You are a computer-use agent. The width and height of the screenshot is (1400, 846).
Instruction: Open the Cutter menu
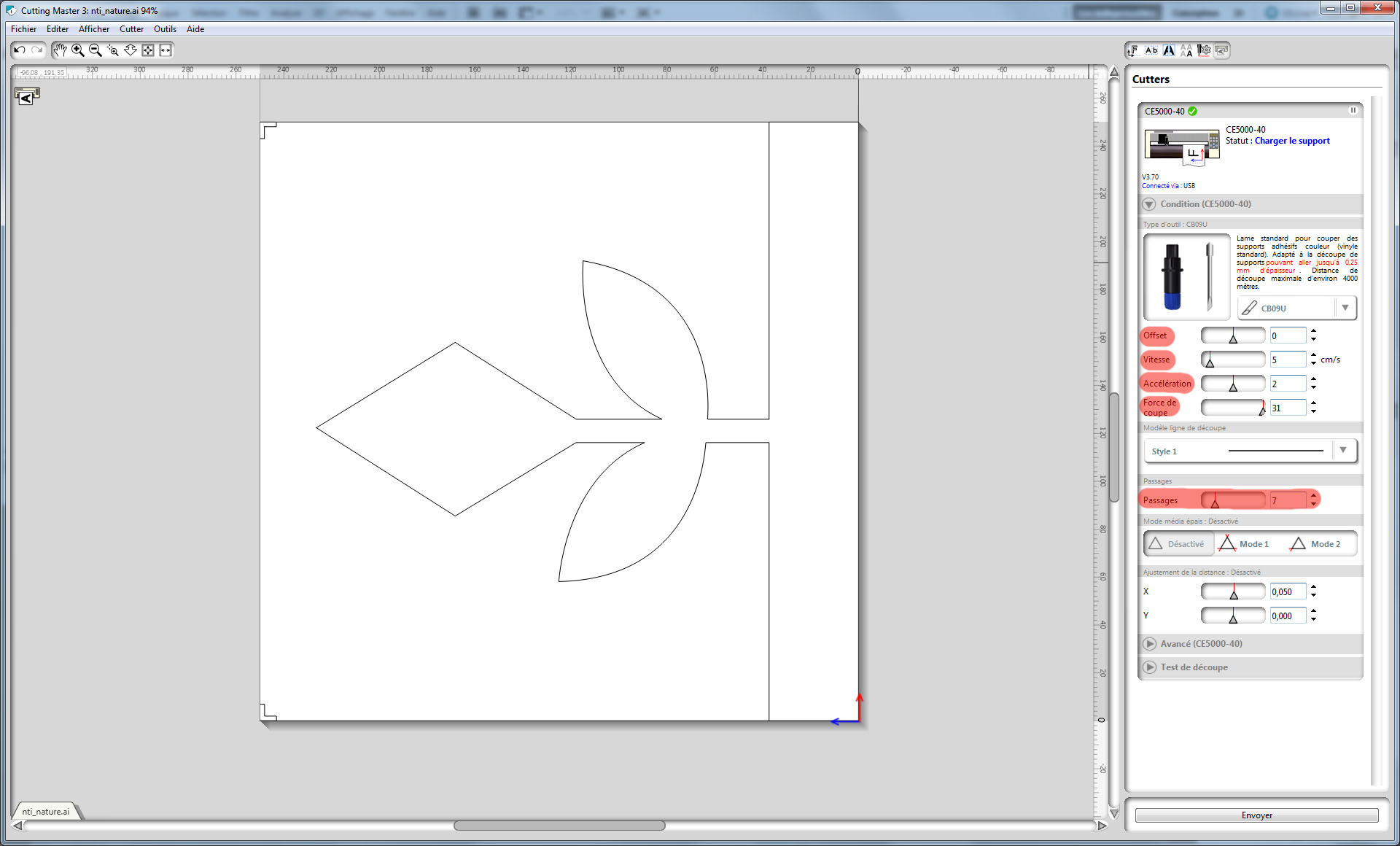(x=131, y=29)
